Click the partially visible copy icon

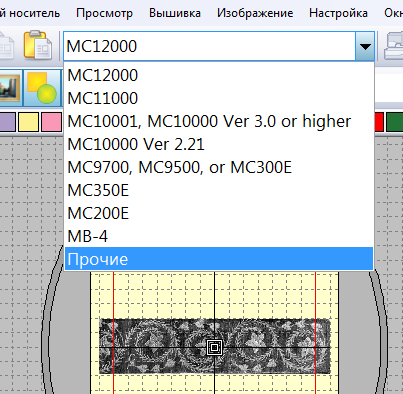click(6, 46)
